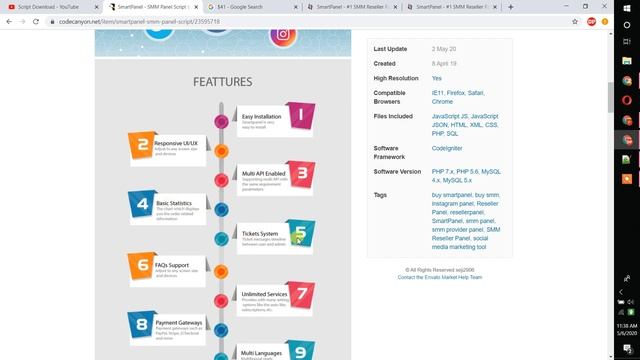This screenshot has width=640, height=360.
Task: Click the MySQL 5.x version link
Action: coord(457,180)
